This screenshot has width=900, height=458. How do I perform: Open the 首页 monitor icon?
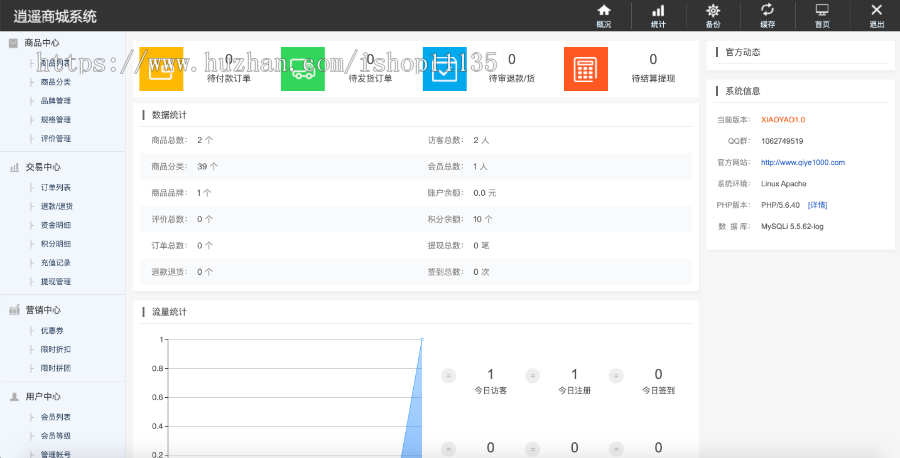point(822,14)
